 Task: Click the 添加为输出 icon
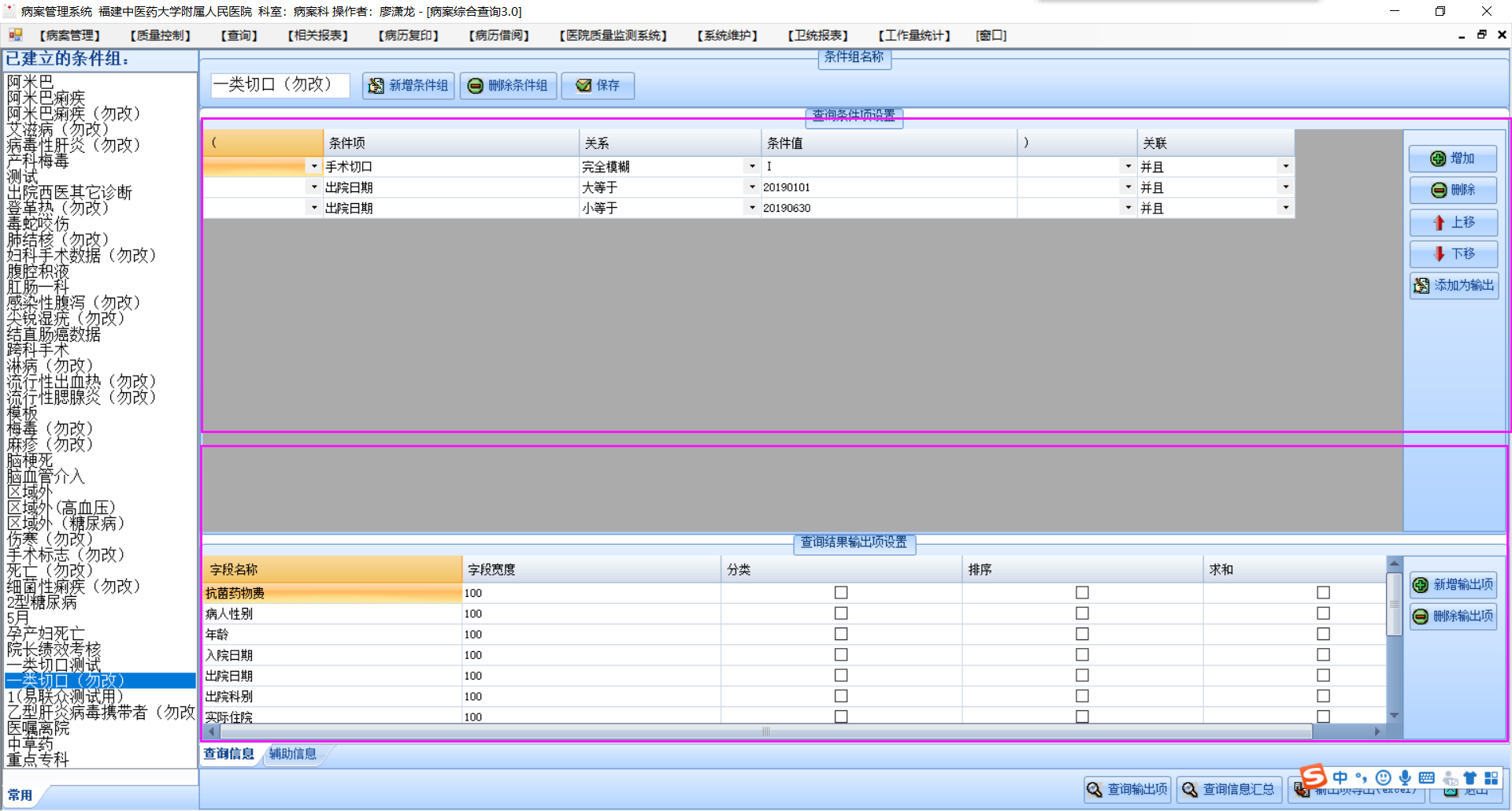[1421, 285]
